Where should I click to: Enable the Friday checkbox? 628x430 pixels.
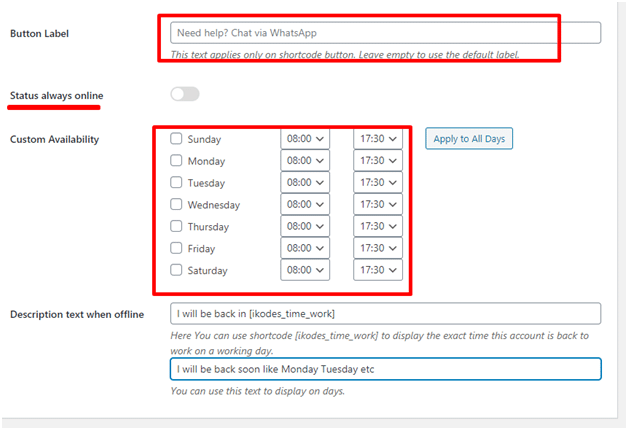(x=177, y=248)
